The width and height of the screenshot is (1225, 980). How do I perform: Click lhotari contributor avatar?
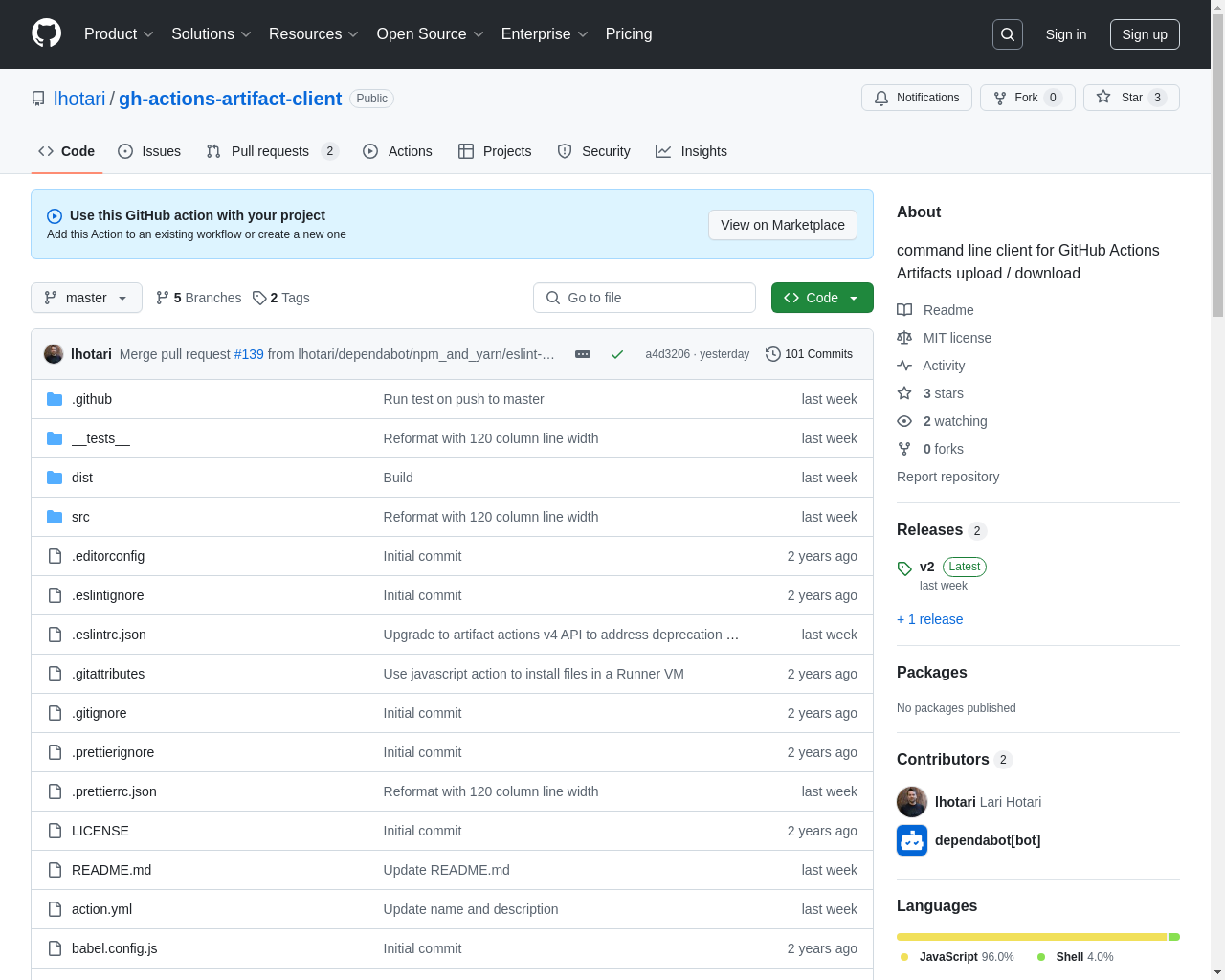912,802
